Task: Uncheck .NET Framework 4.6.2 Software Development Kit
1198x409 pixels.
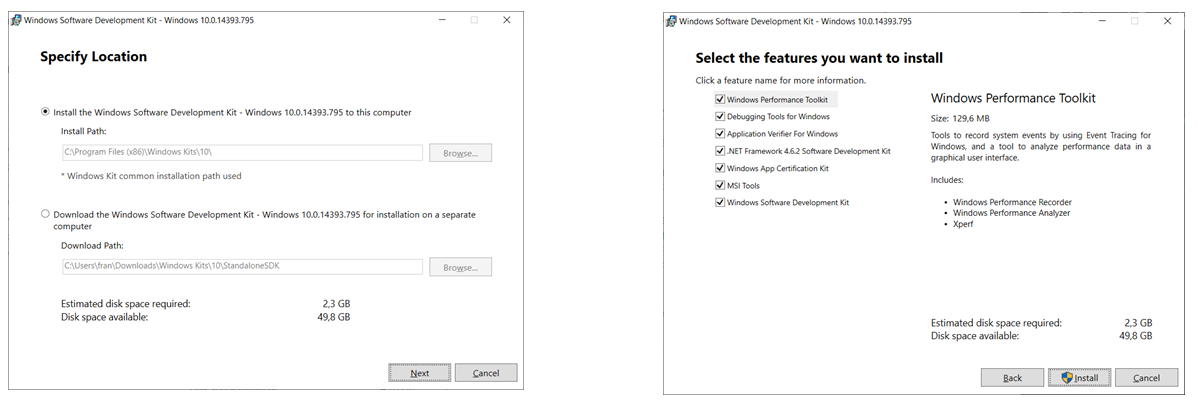Action: (x=720, y=151)
